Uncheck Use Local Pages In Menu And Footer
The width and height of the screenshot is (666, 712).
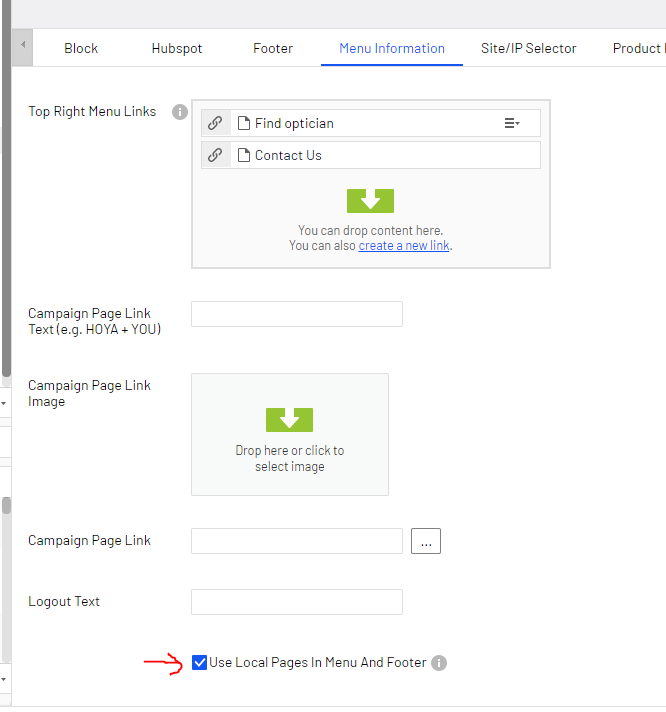[200, 663]
